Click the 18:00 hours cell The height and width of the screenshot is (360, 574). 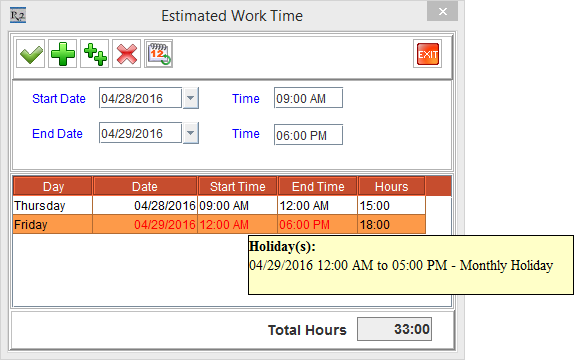pos(392,224)
